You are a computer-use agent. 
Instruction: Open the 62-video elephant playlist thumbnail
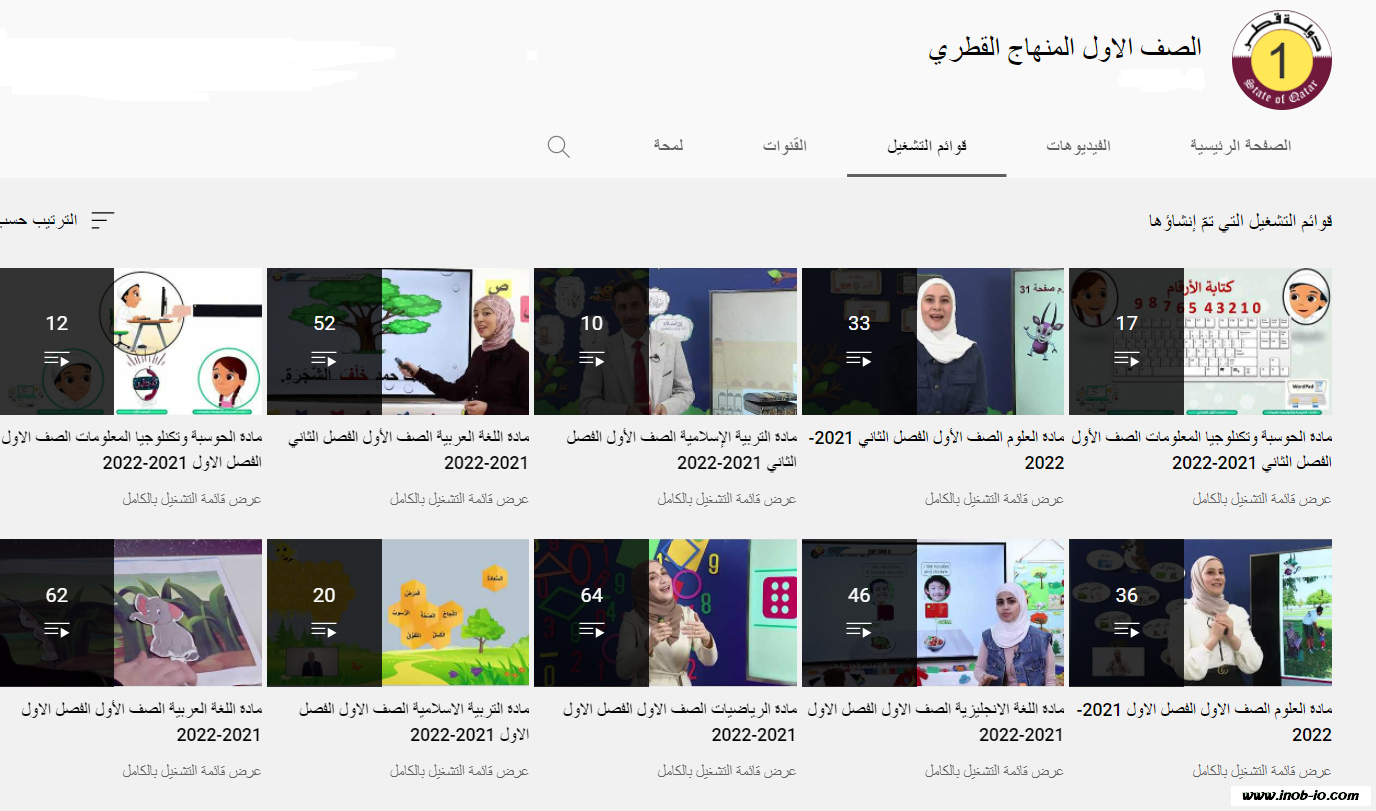[x=131, y=612]
